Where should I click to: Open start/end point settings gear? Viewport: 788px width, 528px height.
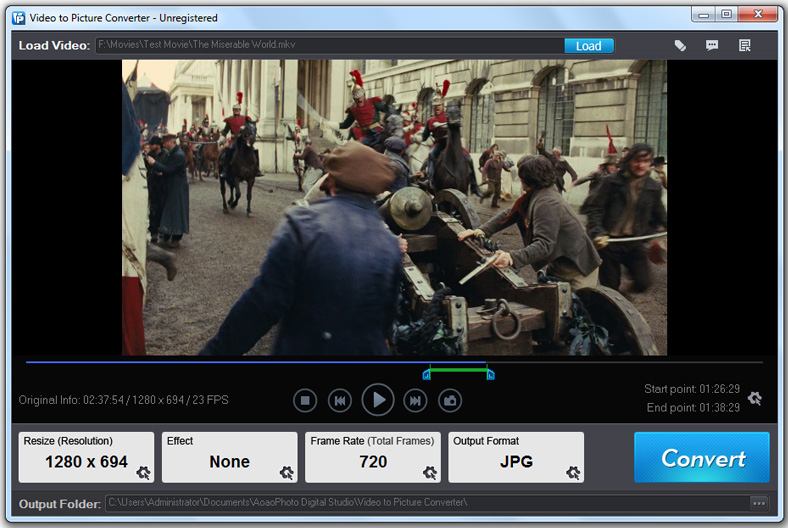click(x=755, y=398)
